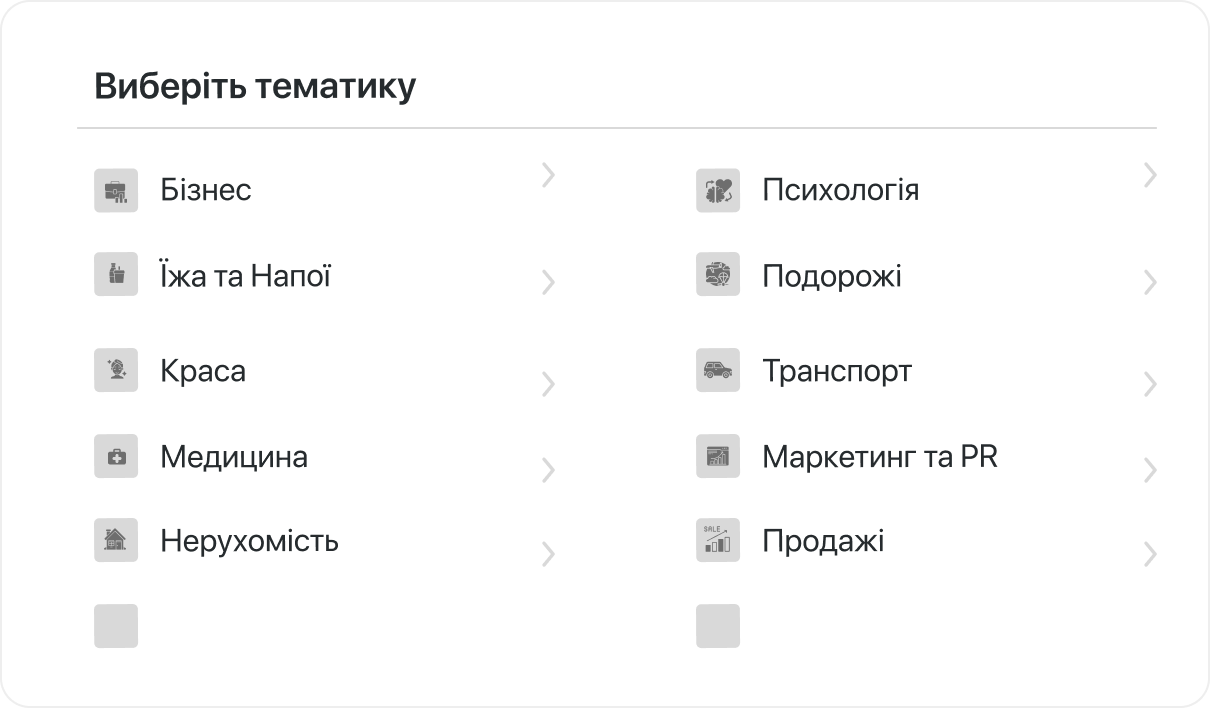Viewport: 1210px width, 708px height.
Task: Click the beauty face icon
Action: coord(116,370)
